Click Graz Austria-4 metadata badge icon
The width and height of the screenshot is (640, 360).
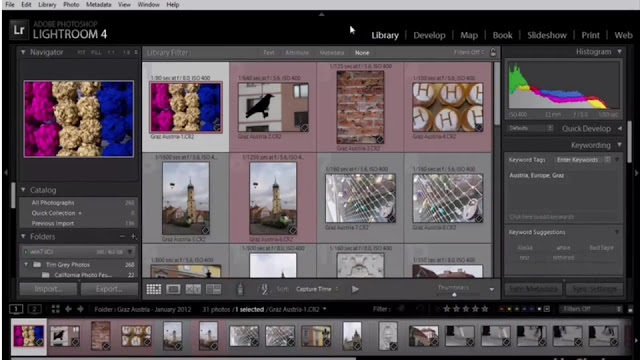[x=479, y=128]
